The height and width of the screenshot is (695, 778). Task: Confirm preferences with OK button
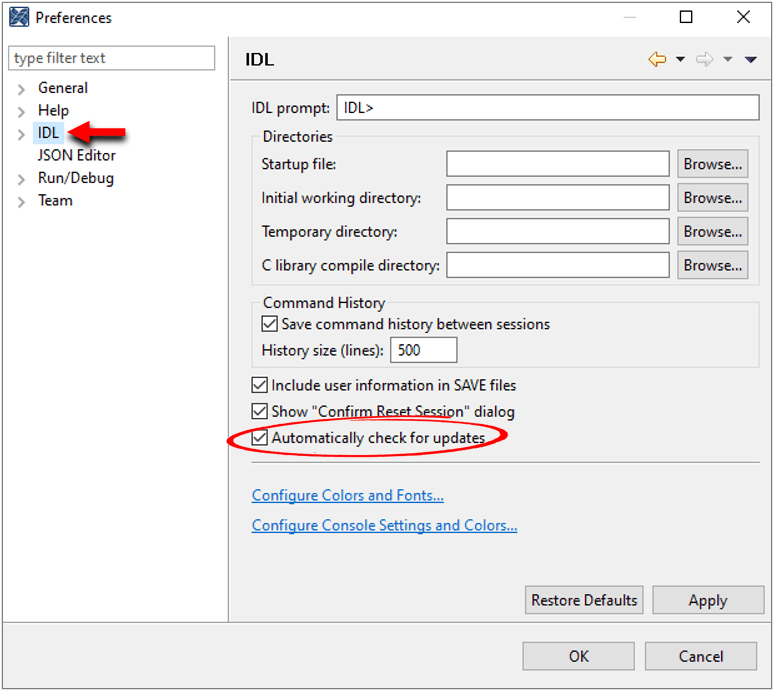click(x=578, y=656)
